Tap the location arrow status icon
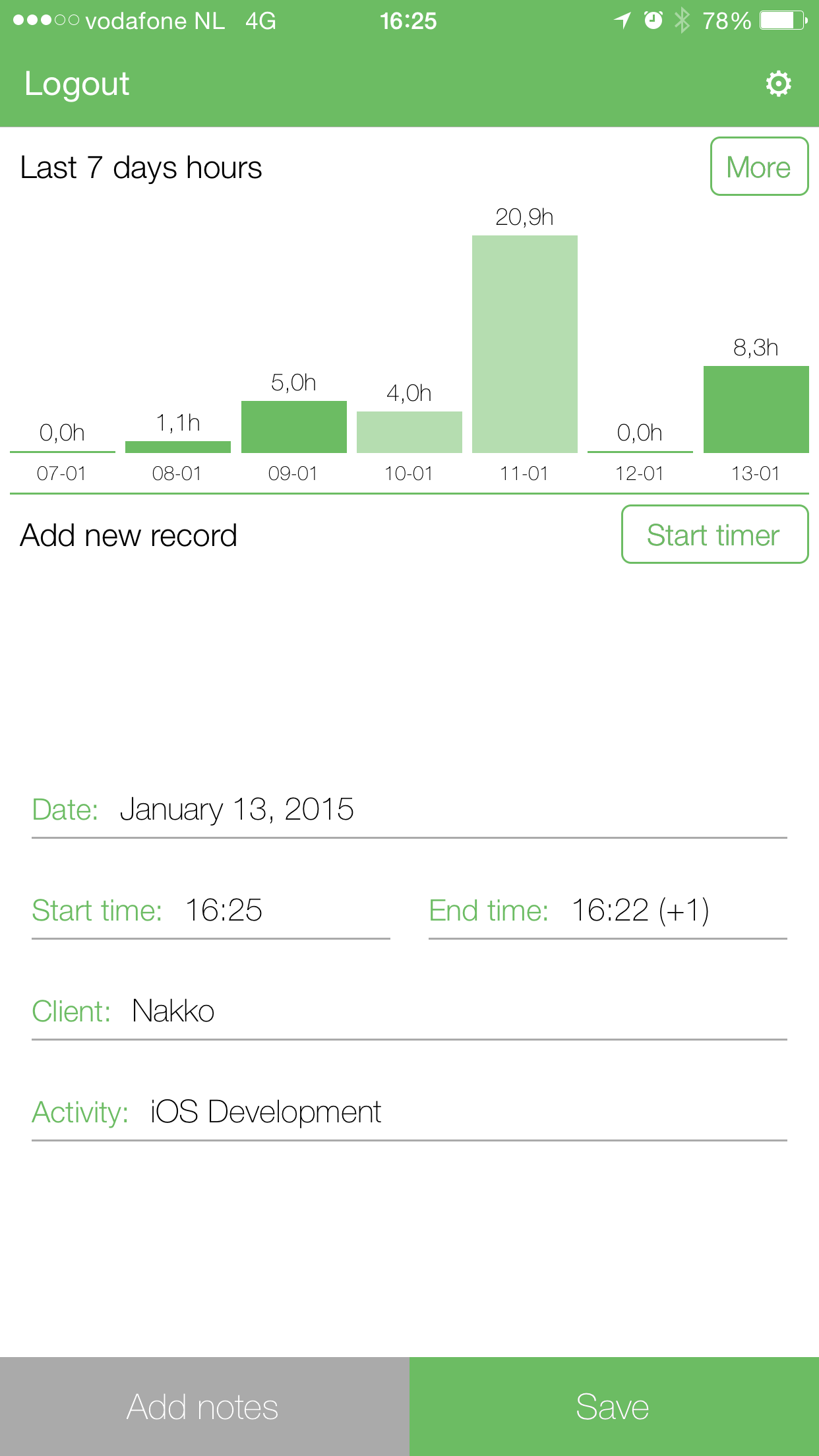Screen dimensions: 819x1456 point(622,20)
